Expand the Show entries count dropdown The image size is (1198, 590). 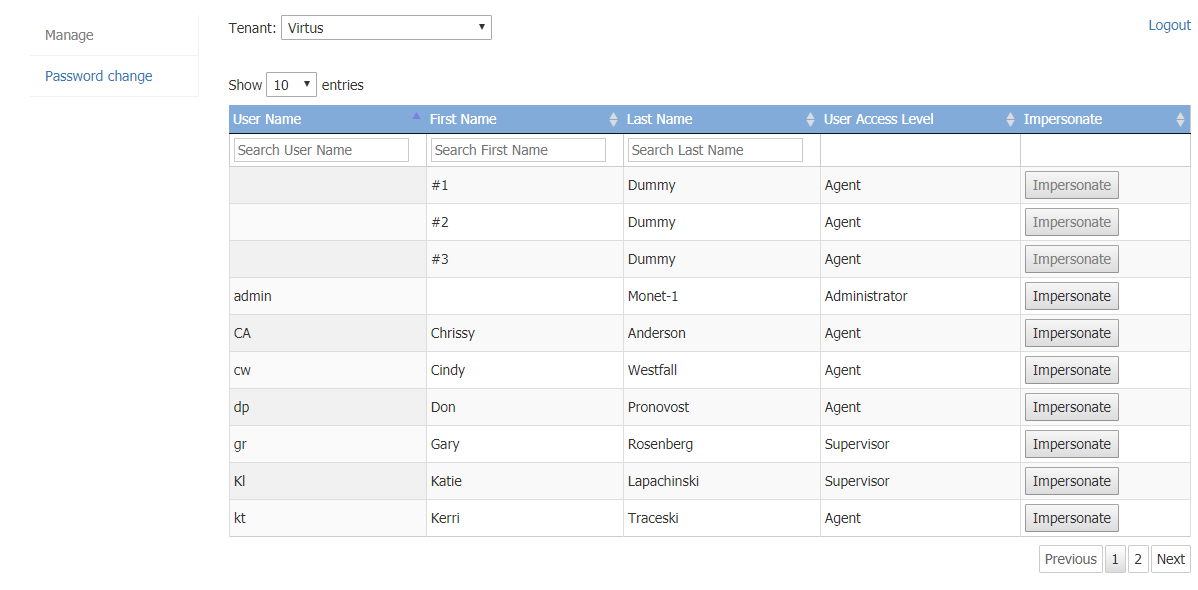coord(291,85)
